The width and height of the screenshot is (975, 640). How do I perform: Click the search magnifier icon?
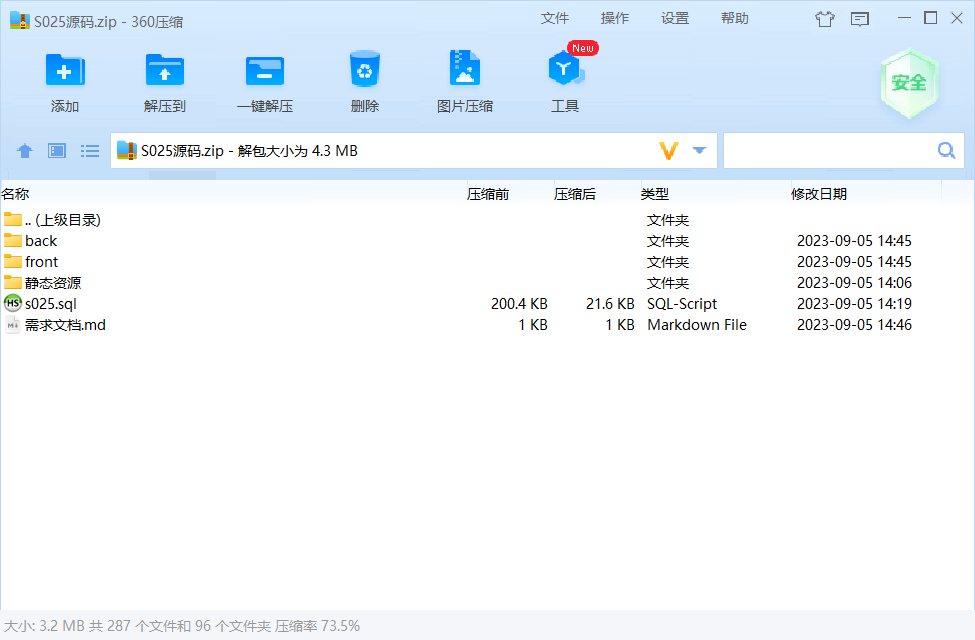[945, 149]
